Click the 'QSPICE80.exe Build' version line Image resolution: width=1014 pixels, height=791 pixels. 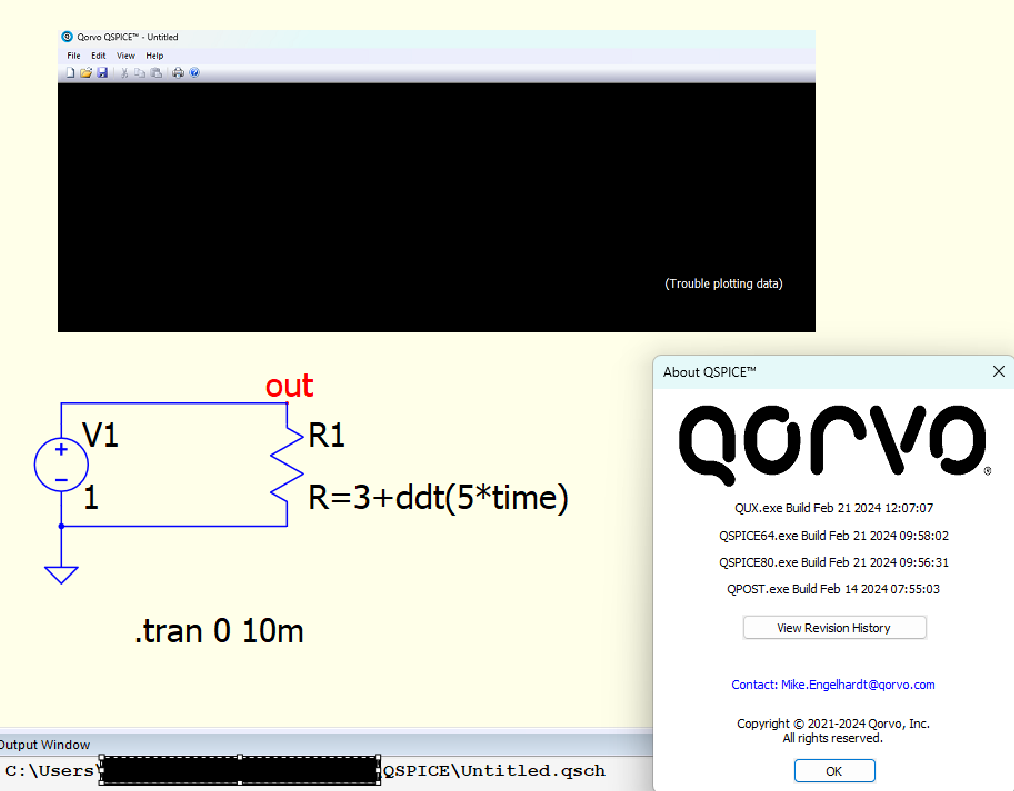pyautogui.click(x=834, y=563)
